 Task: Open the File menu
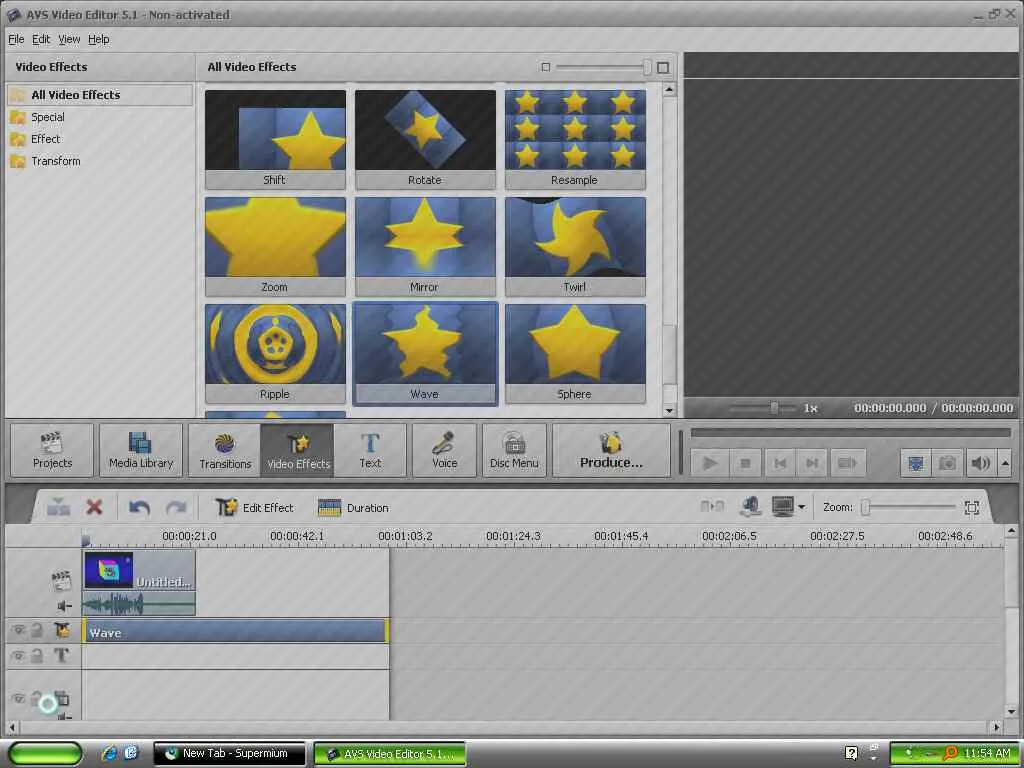point(16,39)
